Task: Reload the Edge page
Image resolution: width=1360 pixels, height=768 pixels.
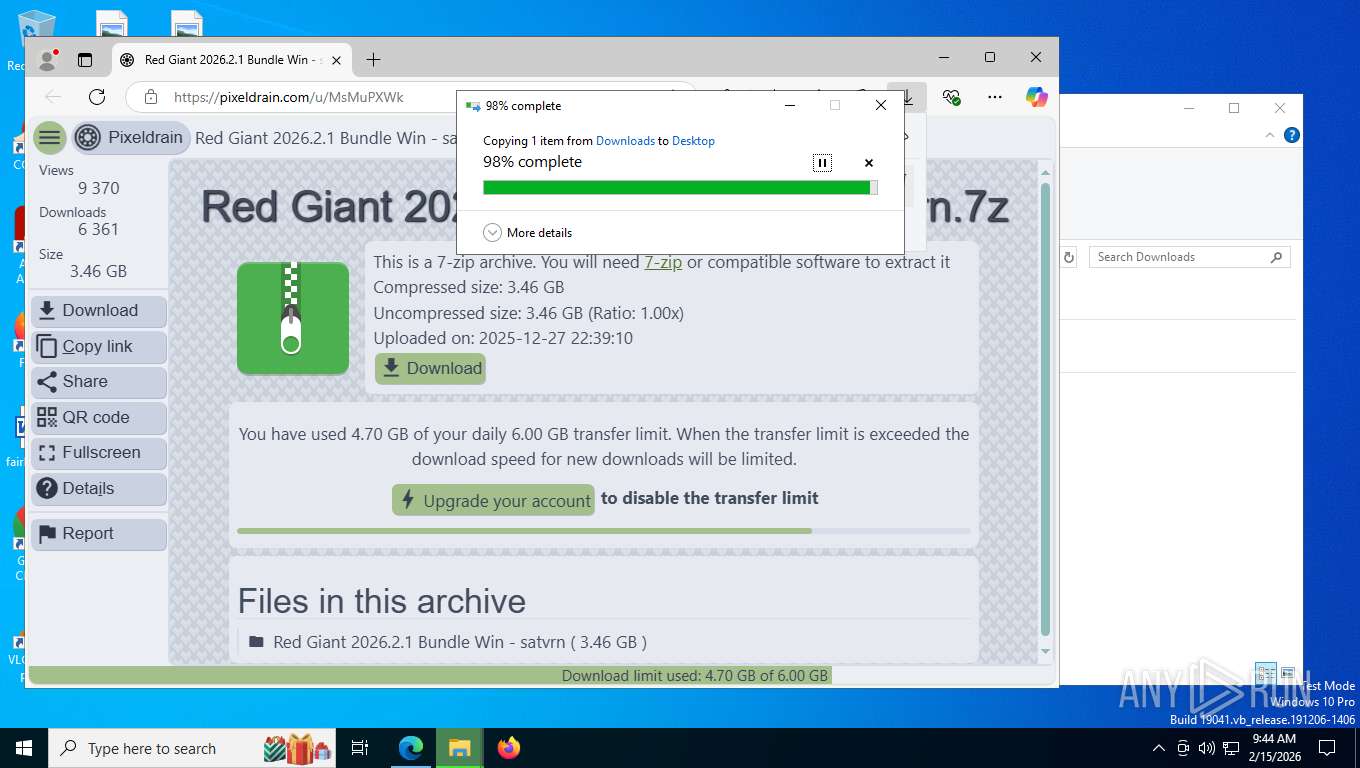Action: [97, 97]
